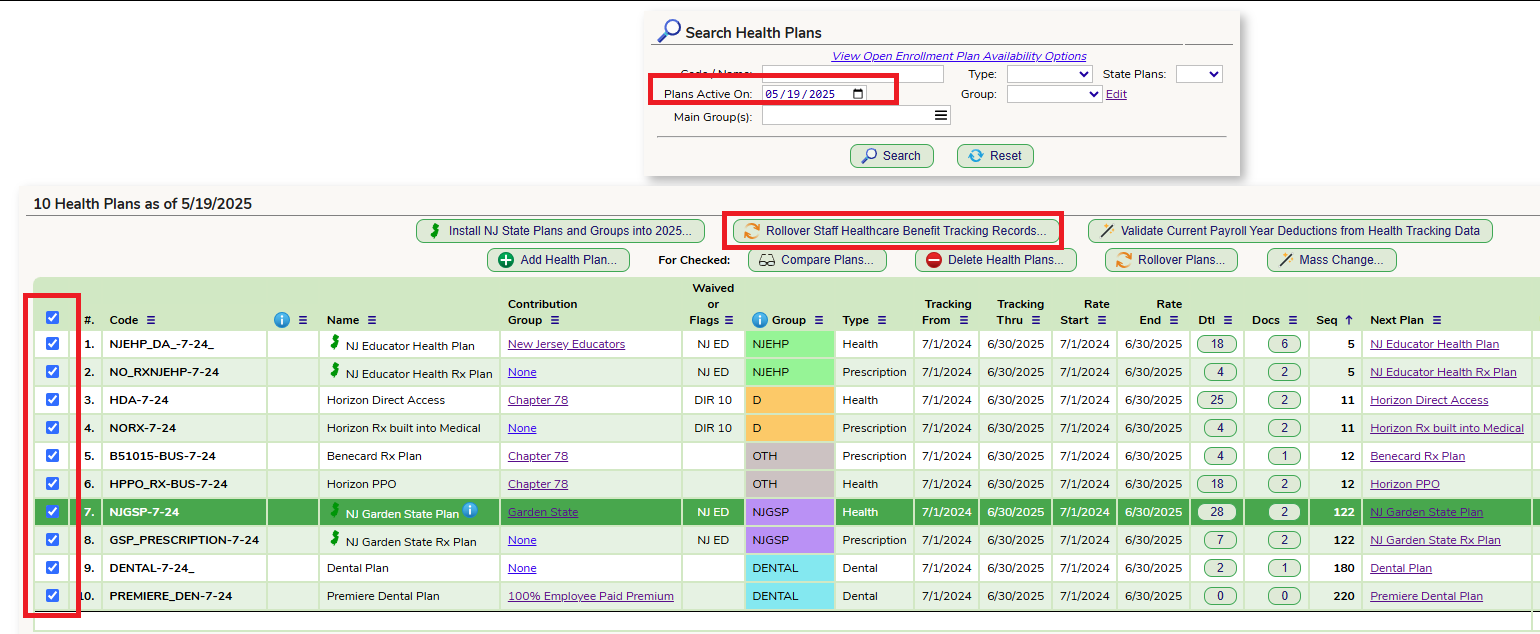Click the Add Health Plan button
Viewport: 1540px width, 634px height.
[x=558, y=260]
